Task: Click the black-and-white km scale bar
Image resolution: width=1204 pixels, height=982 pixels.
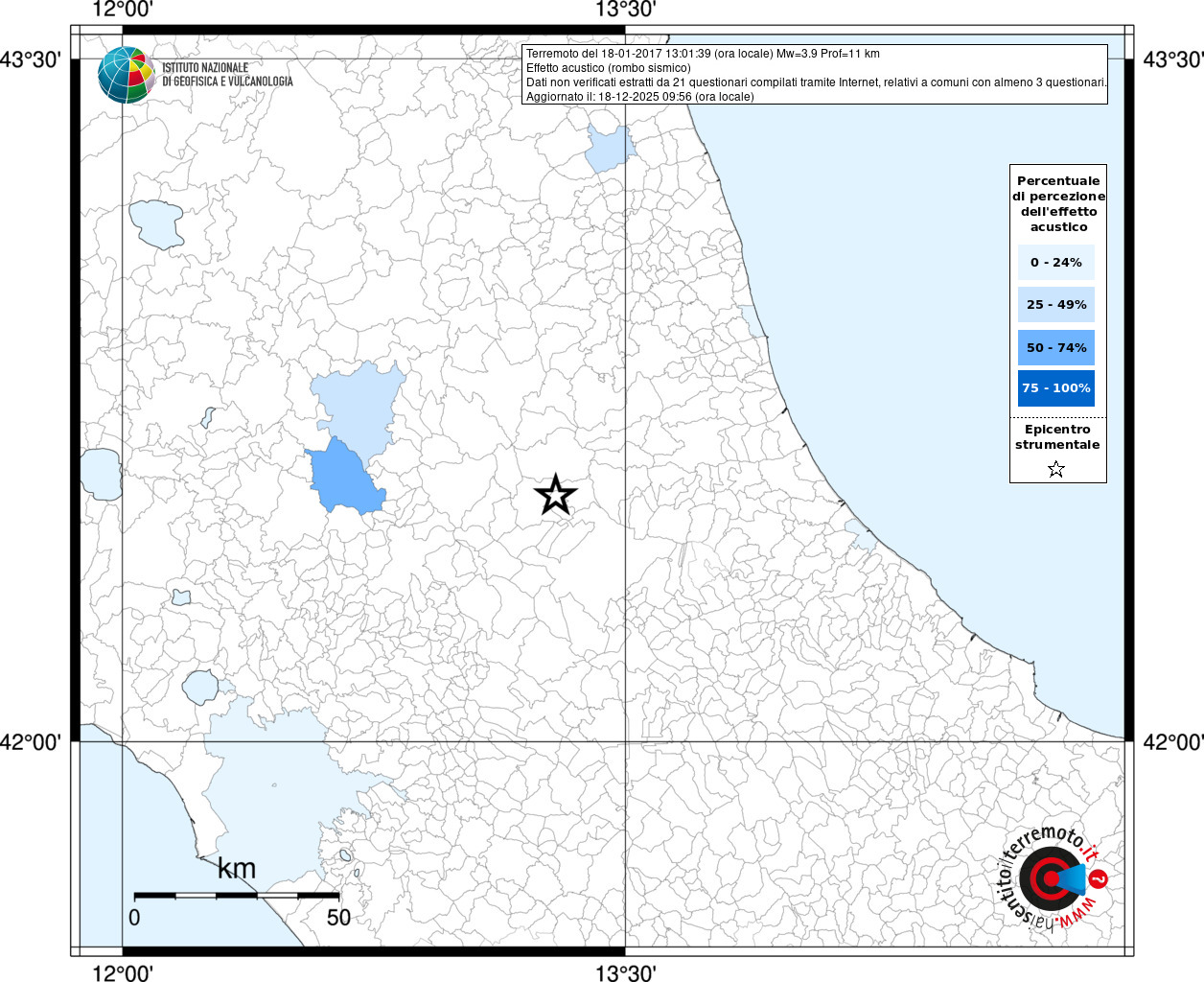Action: (x=236, y=895)
